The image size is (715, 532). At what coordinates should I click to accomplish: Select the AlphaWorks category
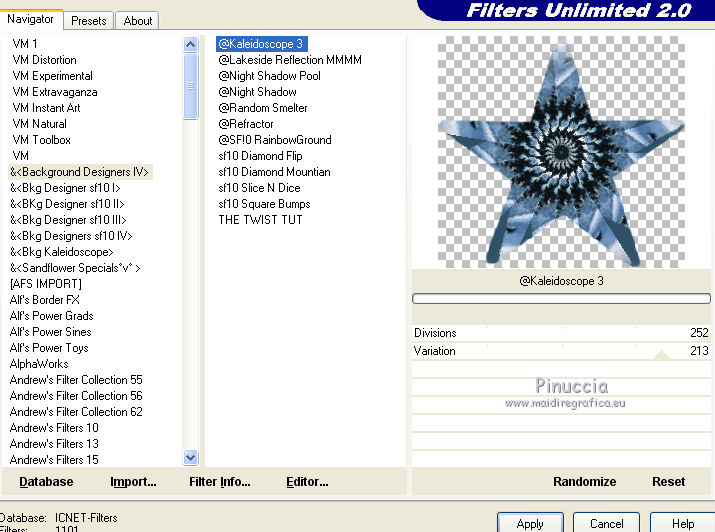[x=39, y=363]
